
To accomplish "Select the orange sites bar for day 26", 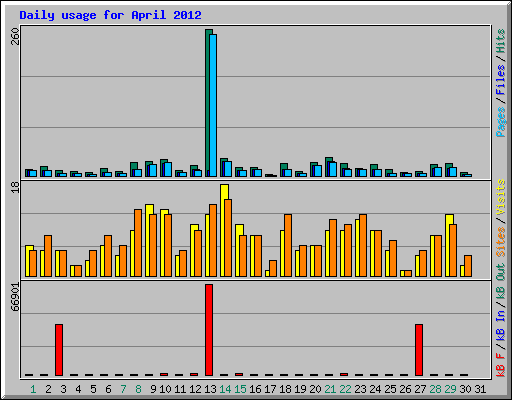I will point(408,273).
